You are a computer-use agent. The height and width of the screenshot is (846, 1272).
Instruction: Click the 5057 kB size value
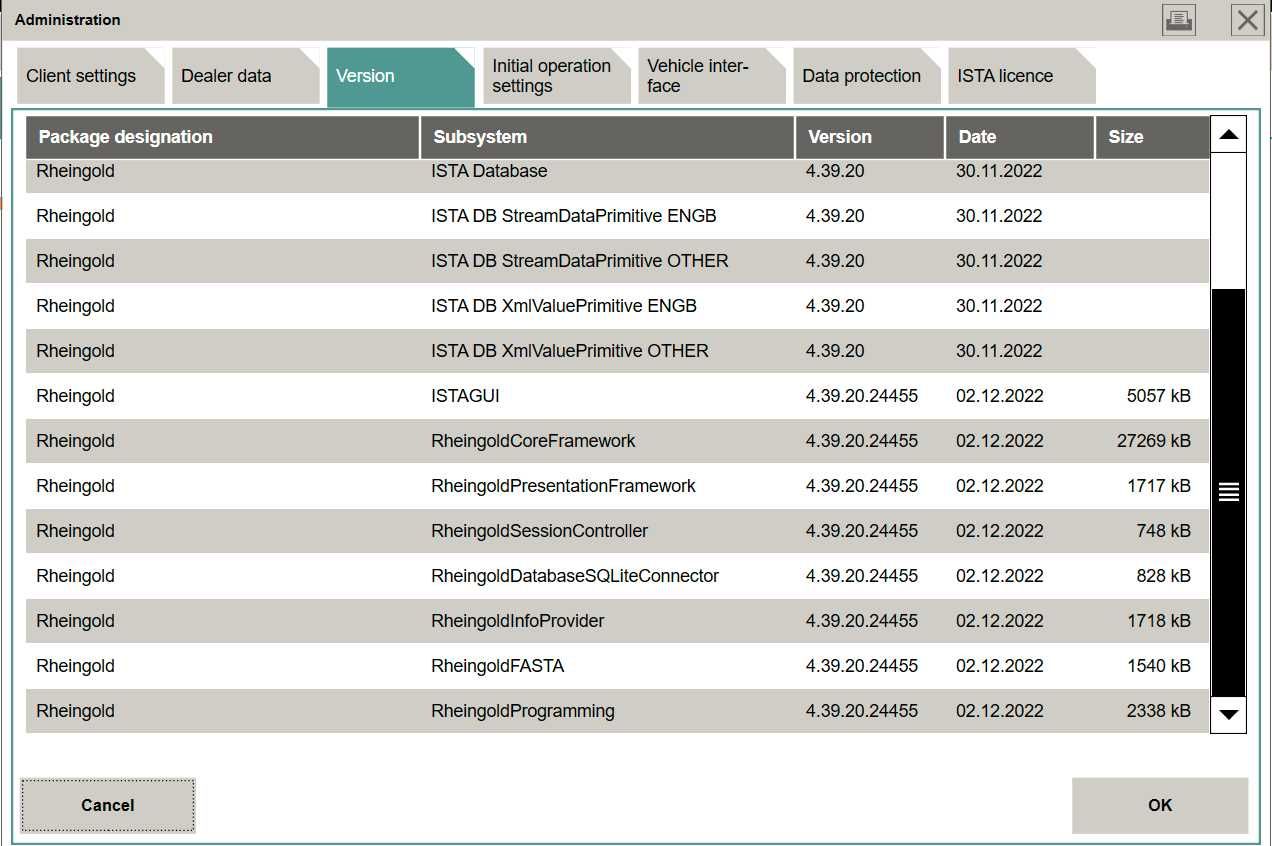(1158, 396)
